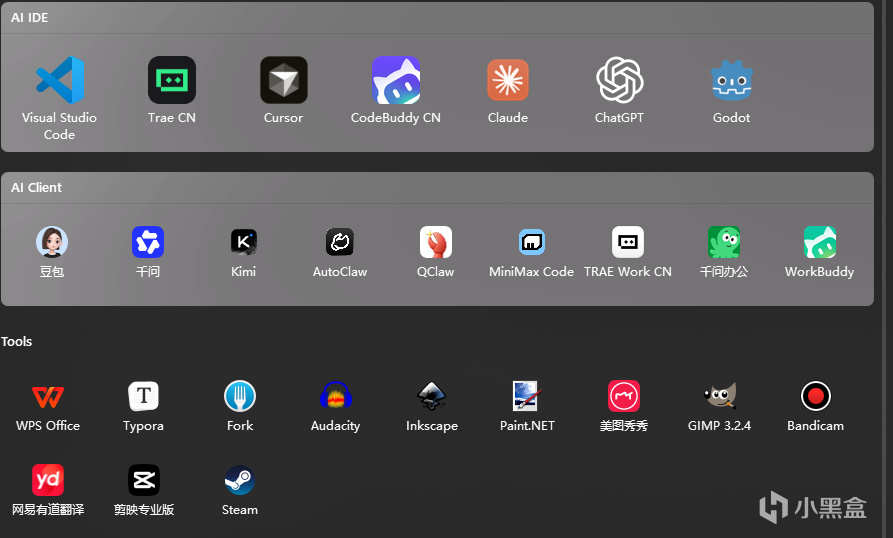Screen dimensions: 893x538
Task: Open the Visual Studio Code icon
Action: tap(60, 80)
